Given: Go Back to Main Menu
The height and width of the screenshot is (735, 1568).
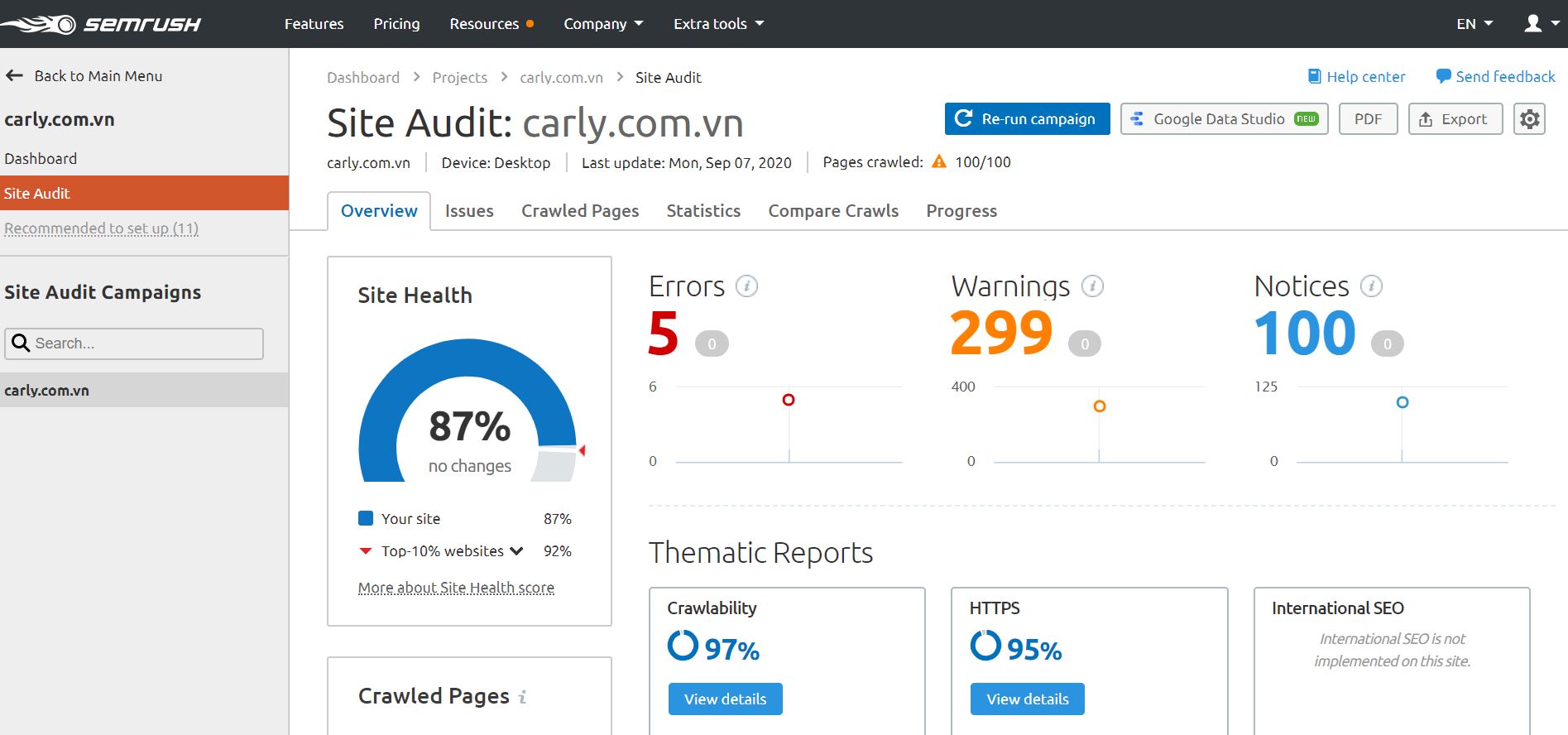Looking at the screenshot, I should point(84,75).
